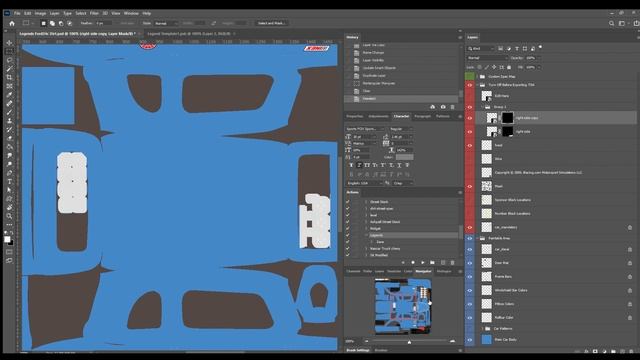
Task: Select the Eraser tool
Action: point(9,138)
